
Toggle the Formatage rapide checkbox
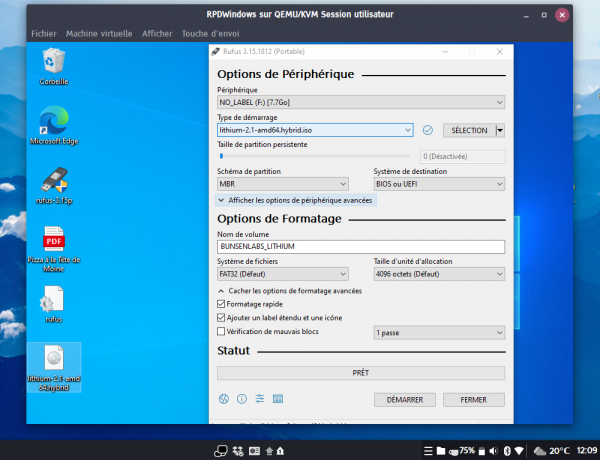[222, 303]
